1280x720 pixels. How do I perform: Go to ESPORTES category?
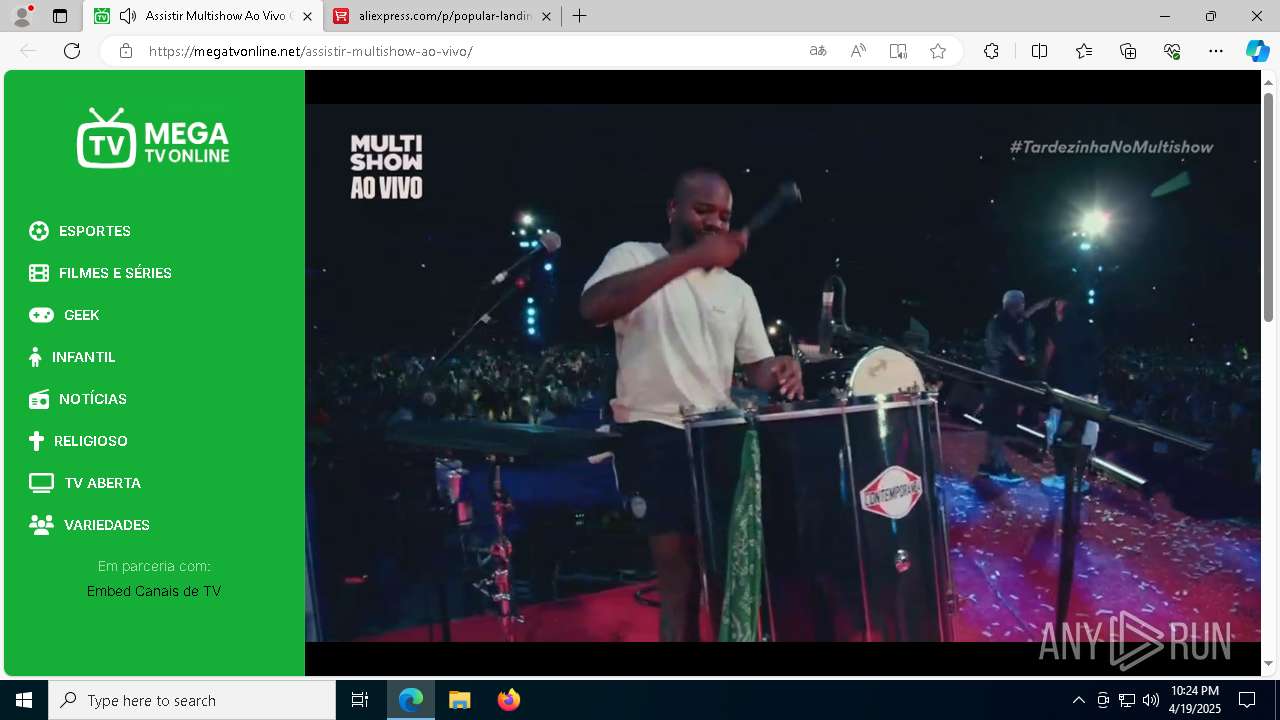point(95,231)
